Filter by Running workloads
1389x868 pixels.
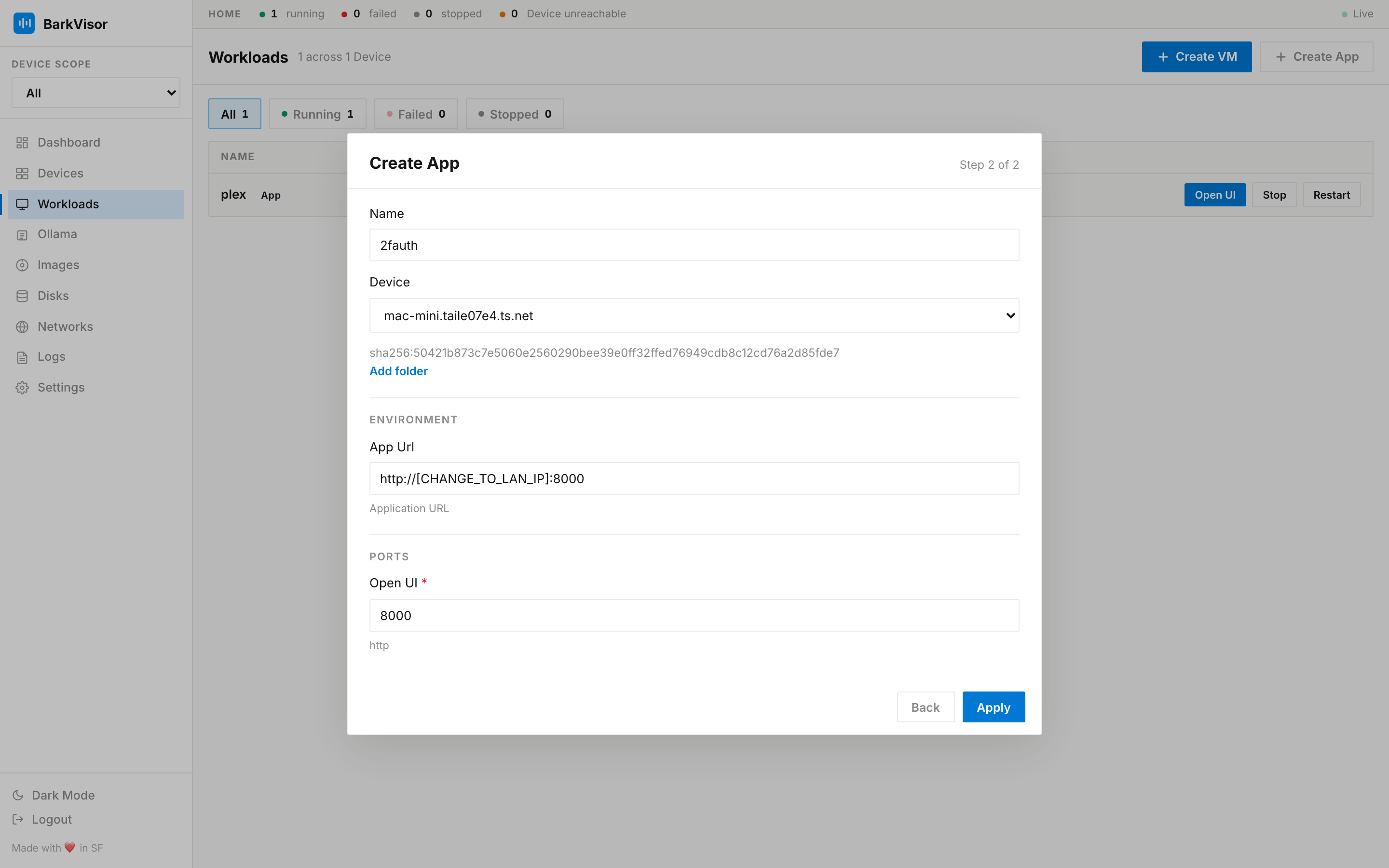317,114
